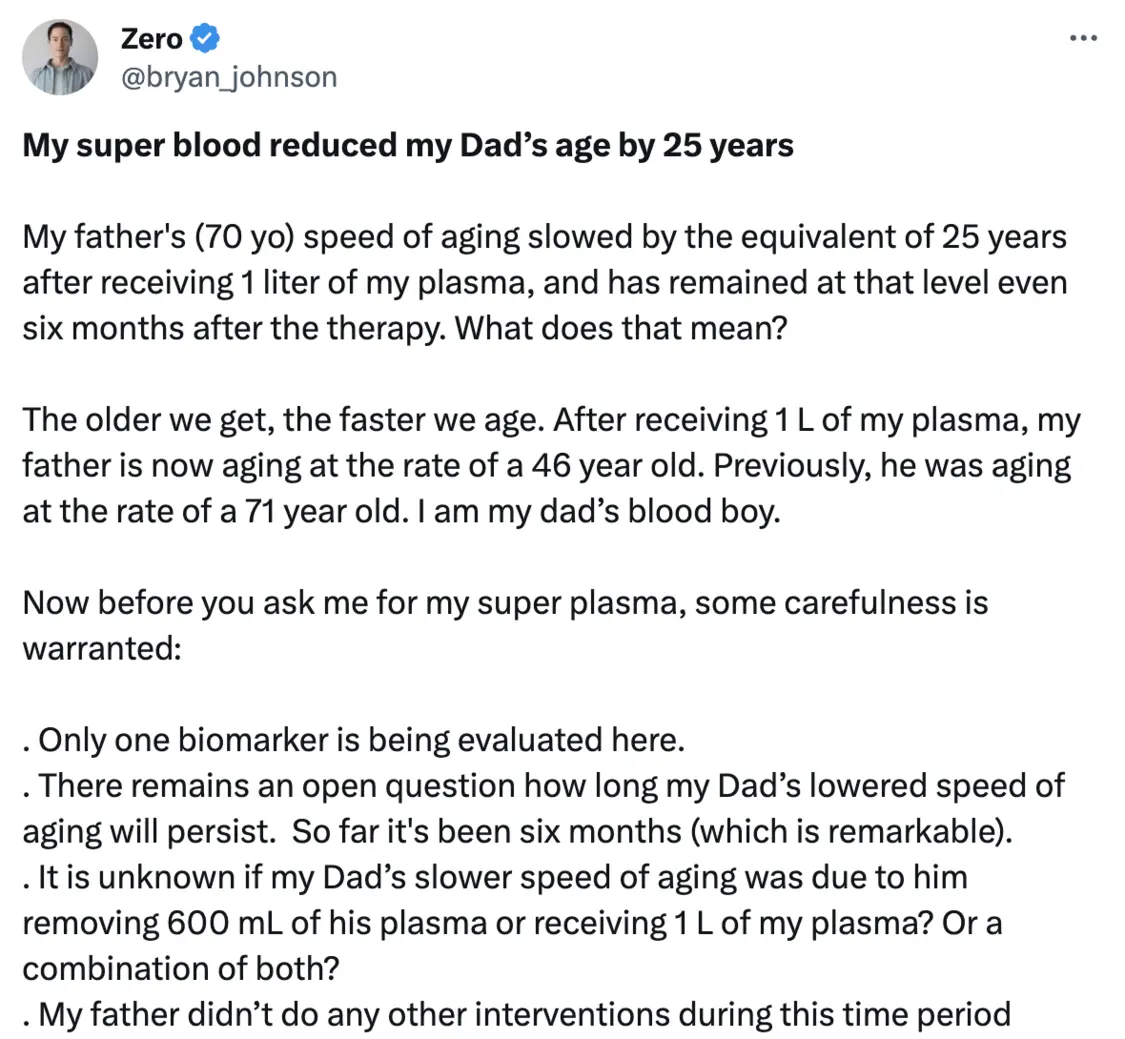Image resolution: width=1125 pixels, height=1039 pixels.
Task: Open the @bryan_johnson handle link
Action: click(x=229, y=77)
